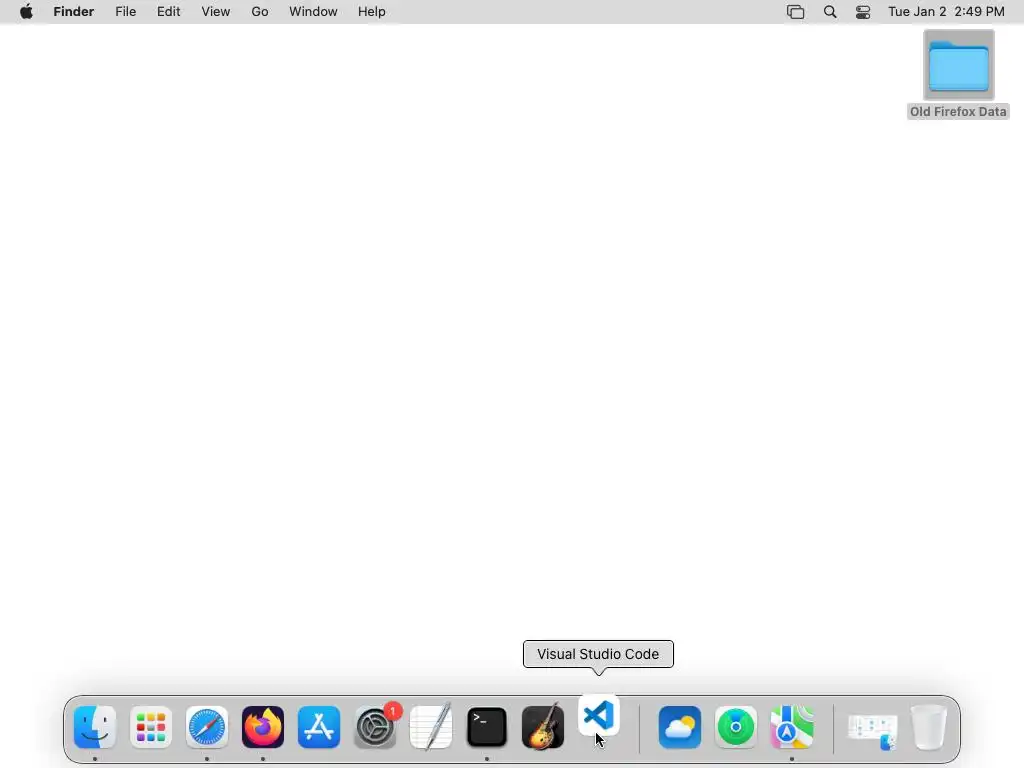Open the Edit menu
This screenshot has height=768, width=1024.
coord(168,12)
